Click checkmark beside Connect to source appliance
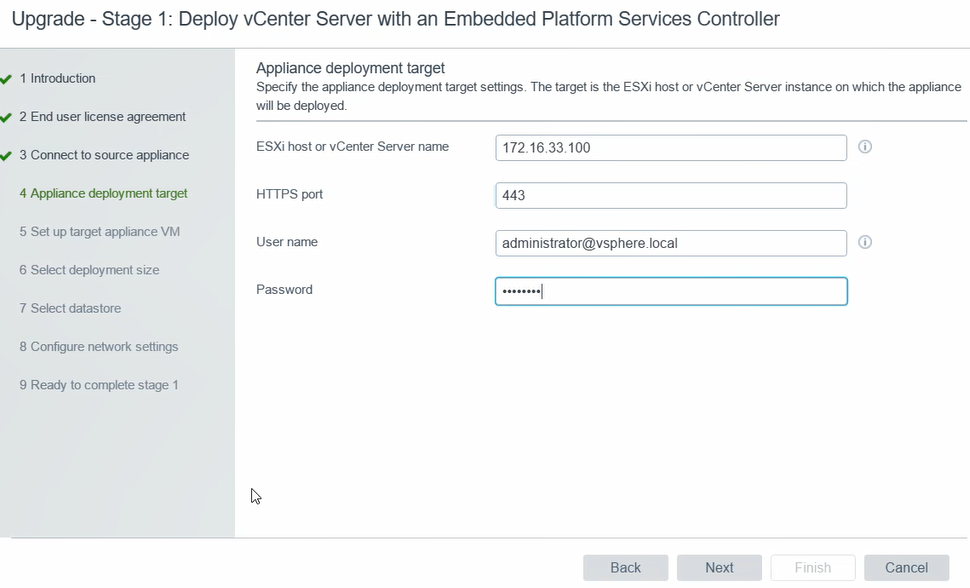Screen dimensions: 970x588 click(x=6, y=156)
